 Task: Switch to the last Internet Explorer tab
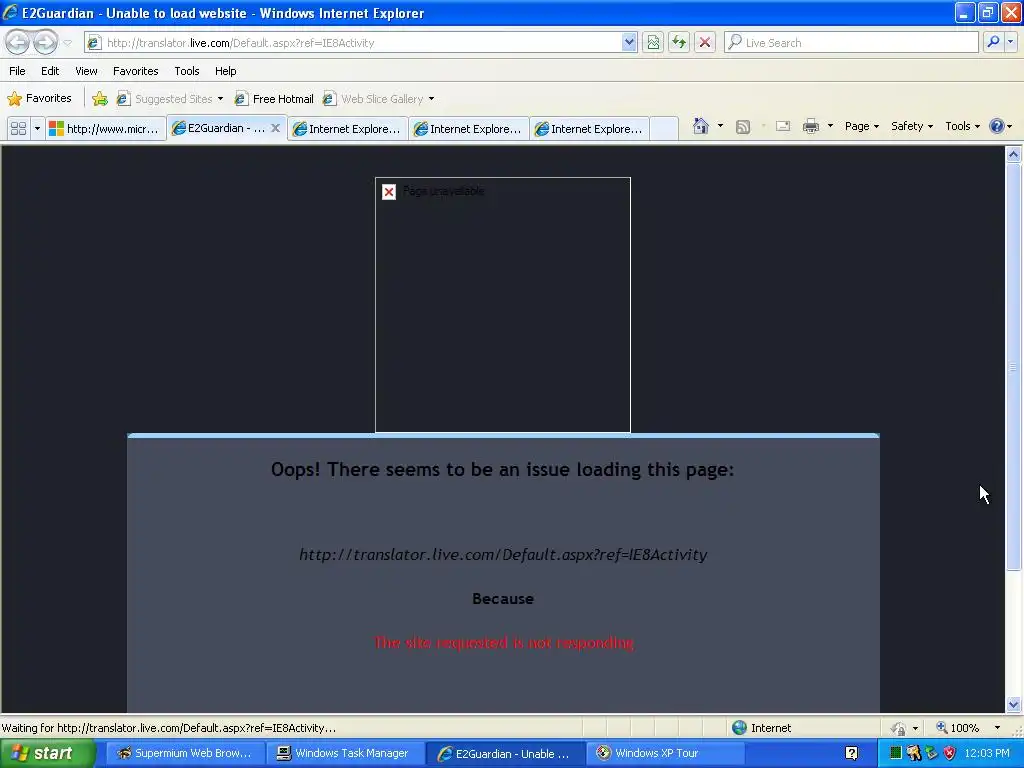590,129
